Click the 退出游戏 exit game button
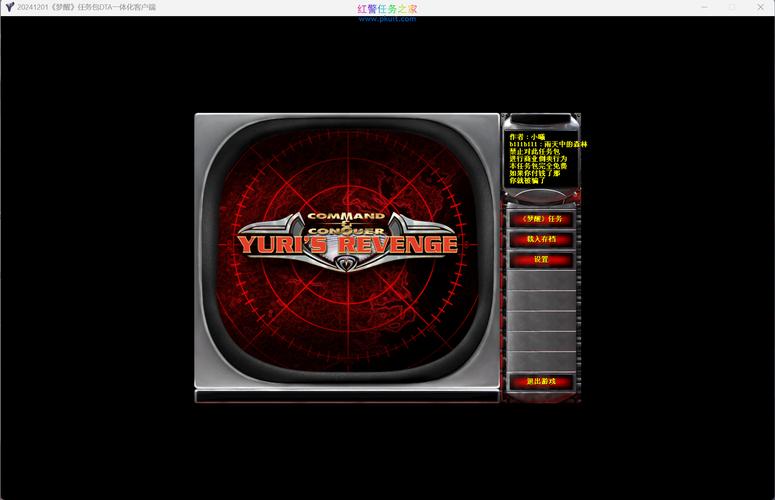 pos(541,381)
